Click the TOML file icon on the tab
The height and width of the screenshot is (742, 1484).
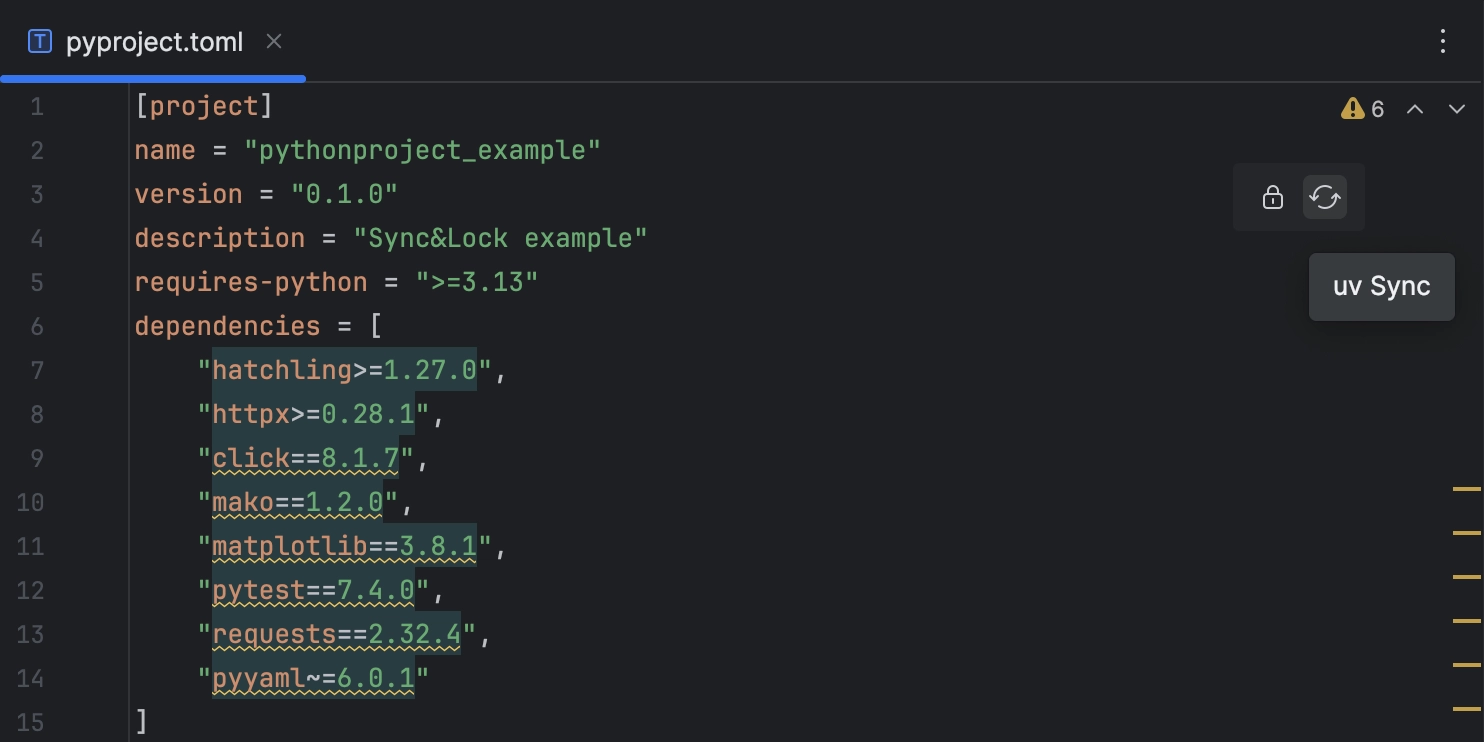pyautogui.click(x=38, y=41)
